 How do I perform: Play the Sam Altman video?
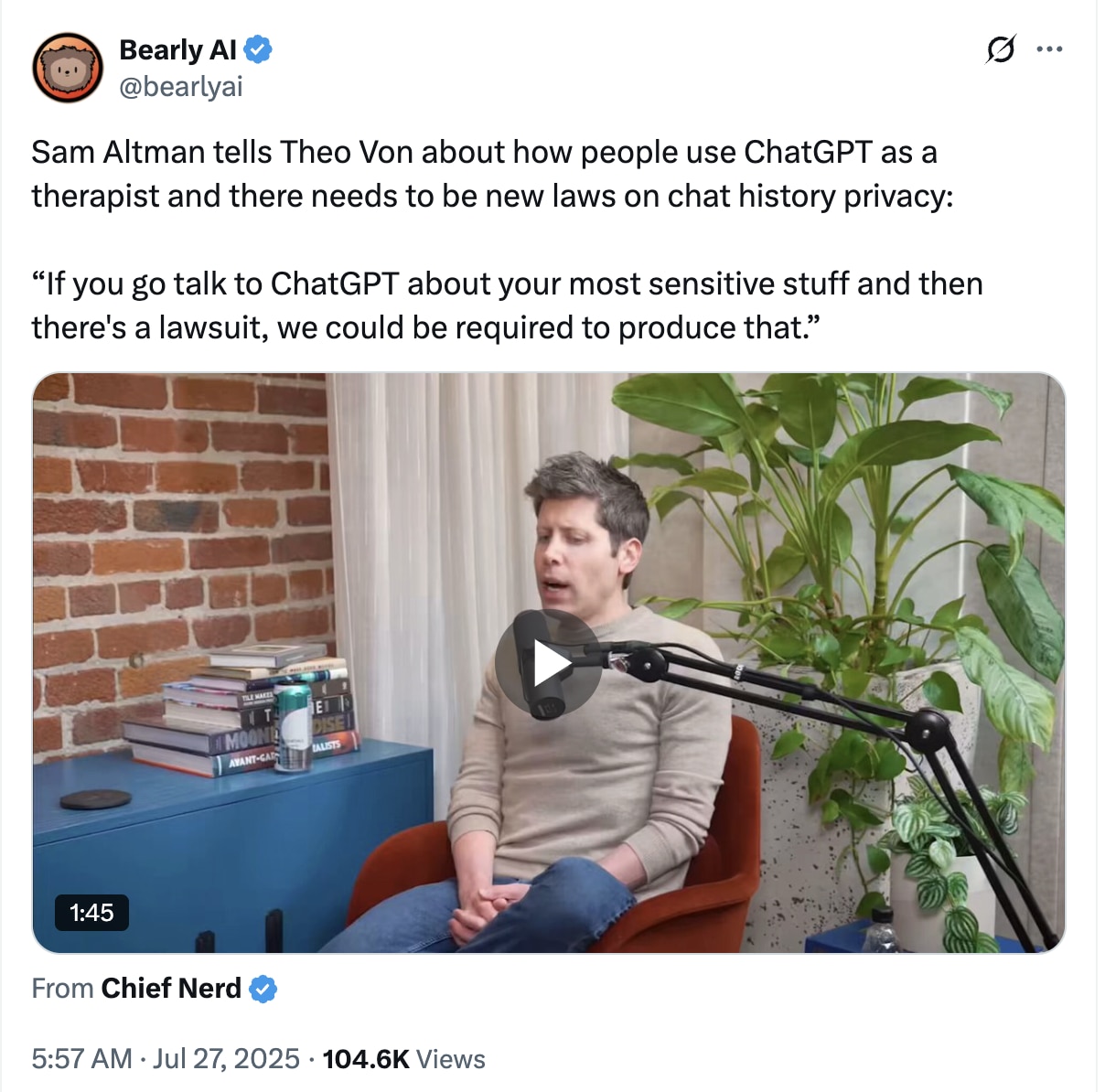(x=548, y=663)
